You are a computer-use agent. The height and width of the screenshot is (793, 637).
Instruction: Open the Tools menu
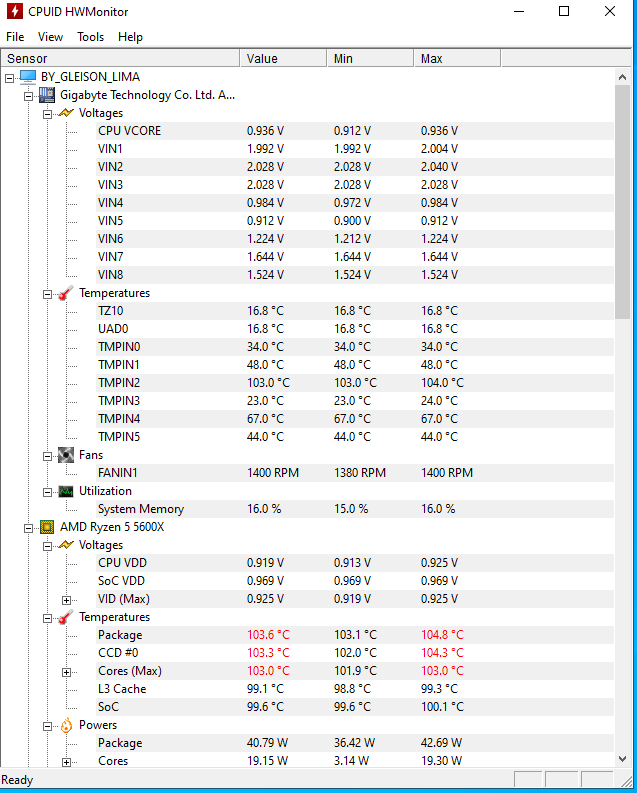coord(90,37)
